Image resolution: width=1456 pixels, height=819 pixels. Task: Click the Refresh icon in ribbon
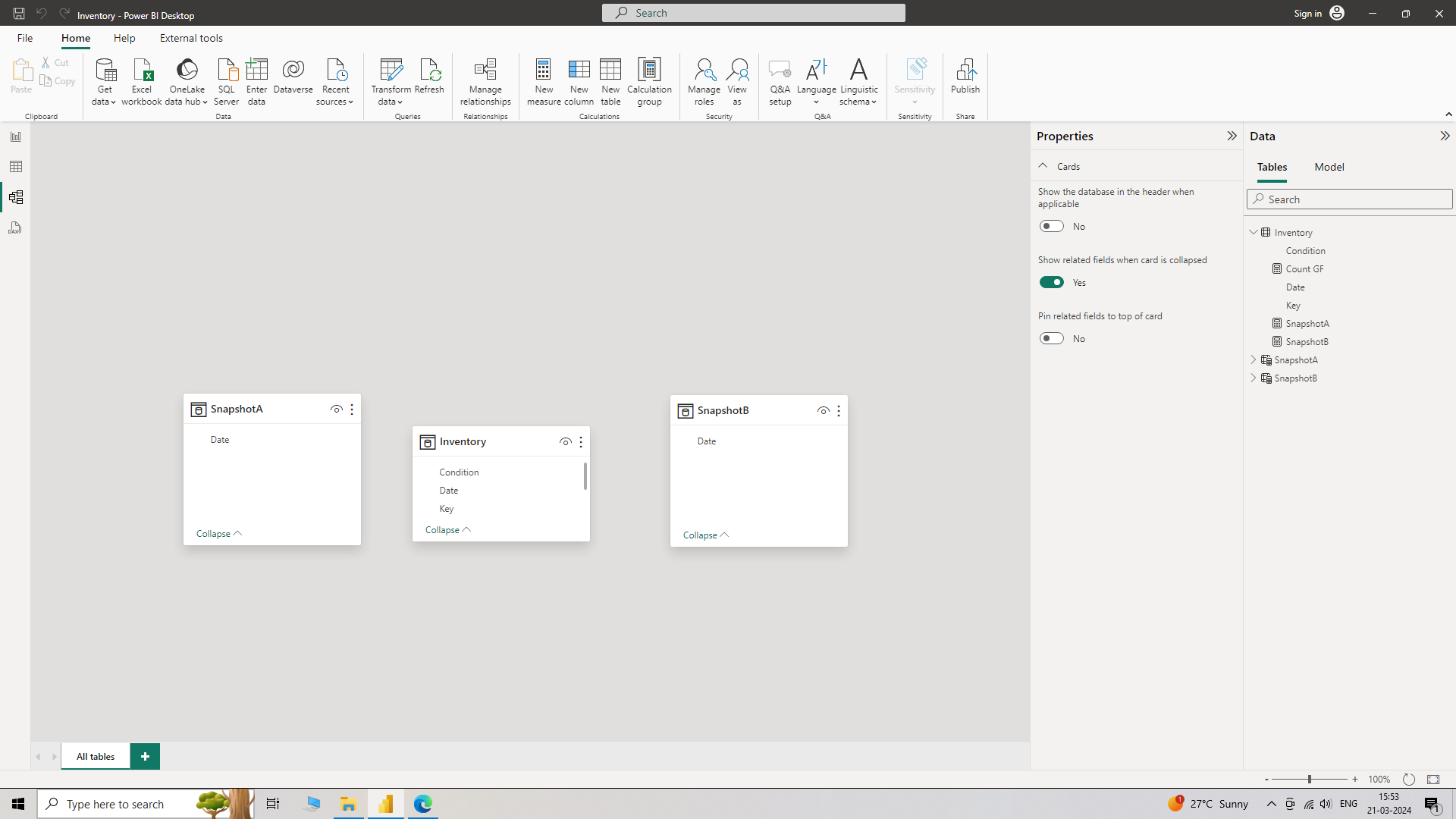tap(429, 76)
